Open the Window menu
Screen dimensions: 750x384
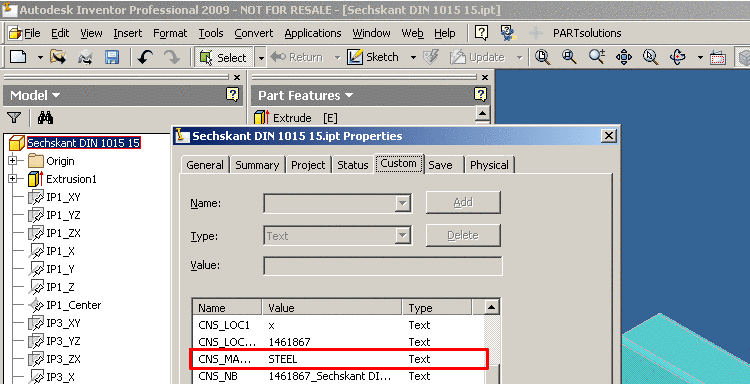click(x=371, y=33)
